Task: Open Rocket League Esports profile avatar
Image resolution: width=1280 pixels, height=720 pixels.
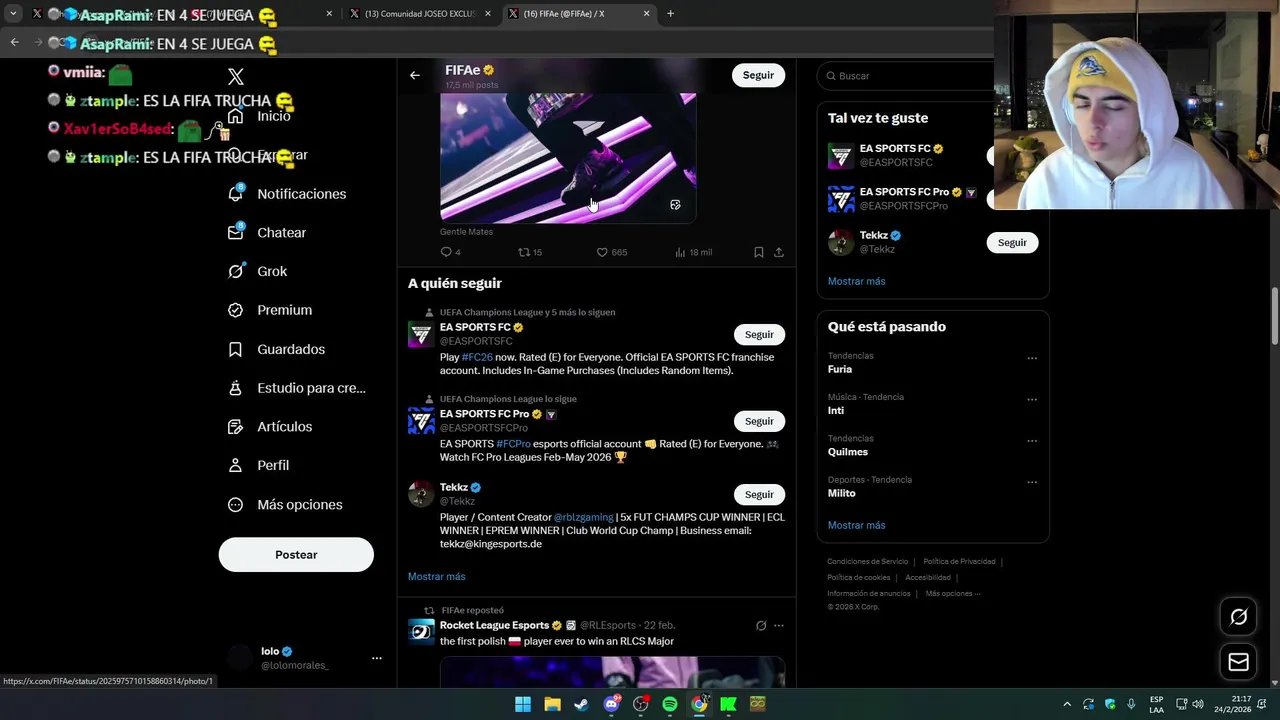Action: tap(421, 632)
